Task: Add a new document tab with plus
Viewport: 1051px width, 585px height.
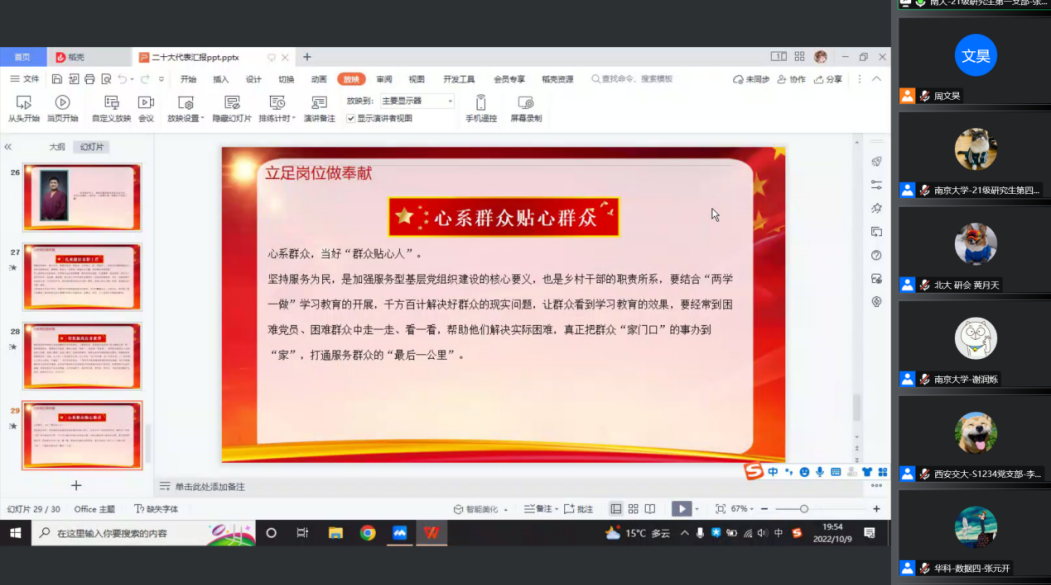Action: (307, 58)
